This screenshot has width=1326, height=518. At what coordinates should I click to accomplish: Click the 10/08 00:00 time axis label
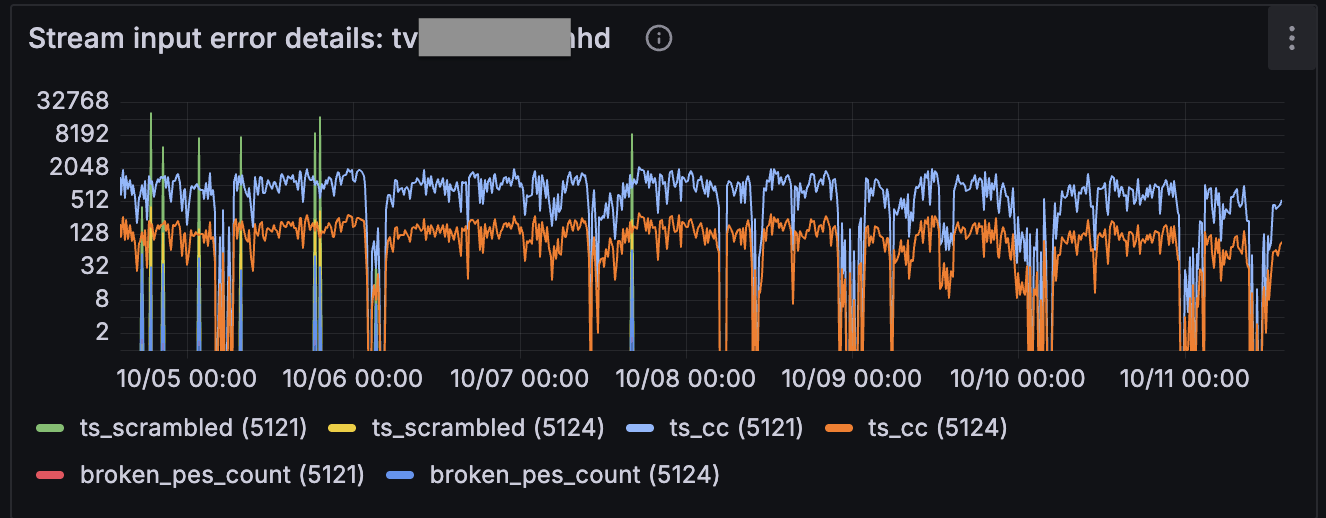click(685, 379)
